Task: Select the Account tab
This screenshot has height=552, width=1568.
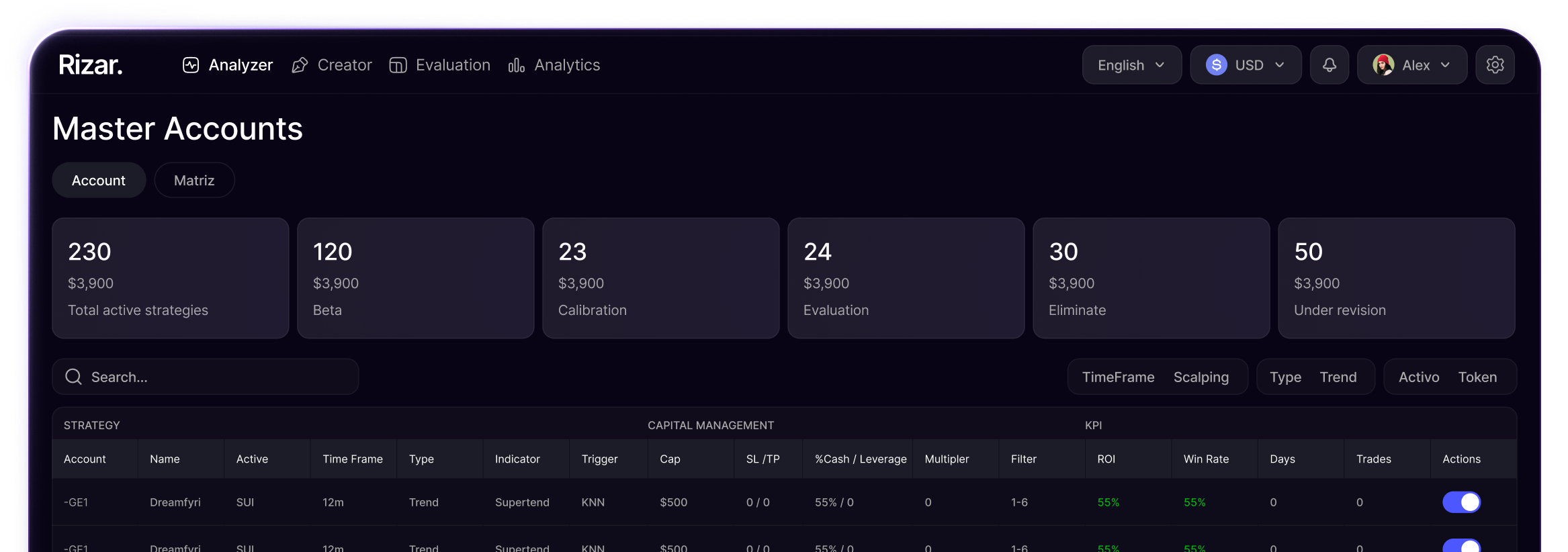Action: 99,180
